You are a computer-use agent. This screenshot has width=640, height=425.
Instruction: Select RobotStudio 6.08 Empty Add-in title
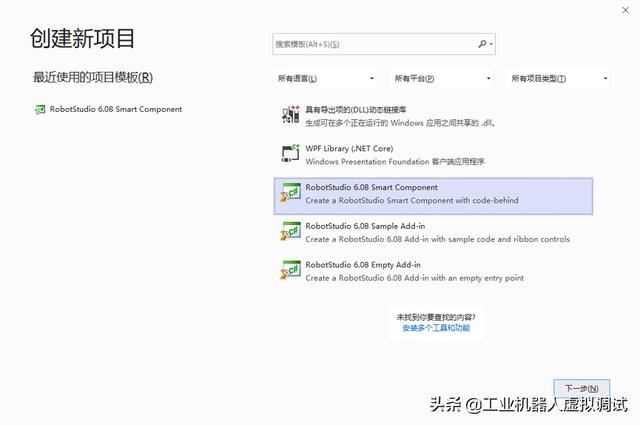[363, 265]
